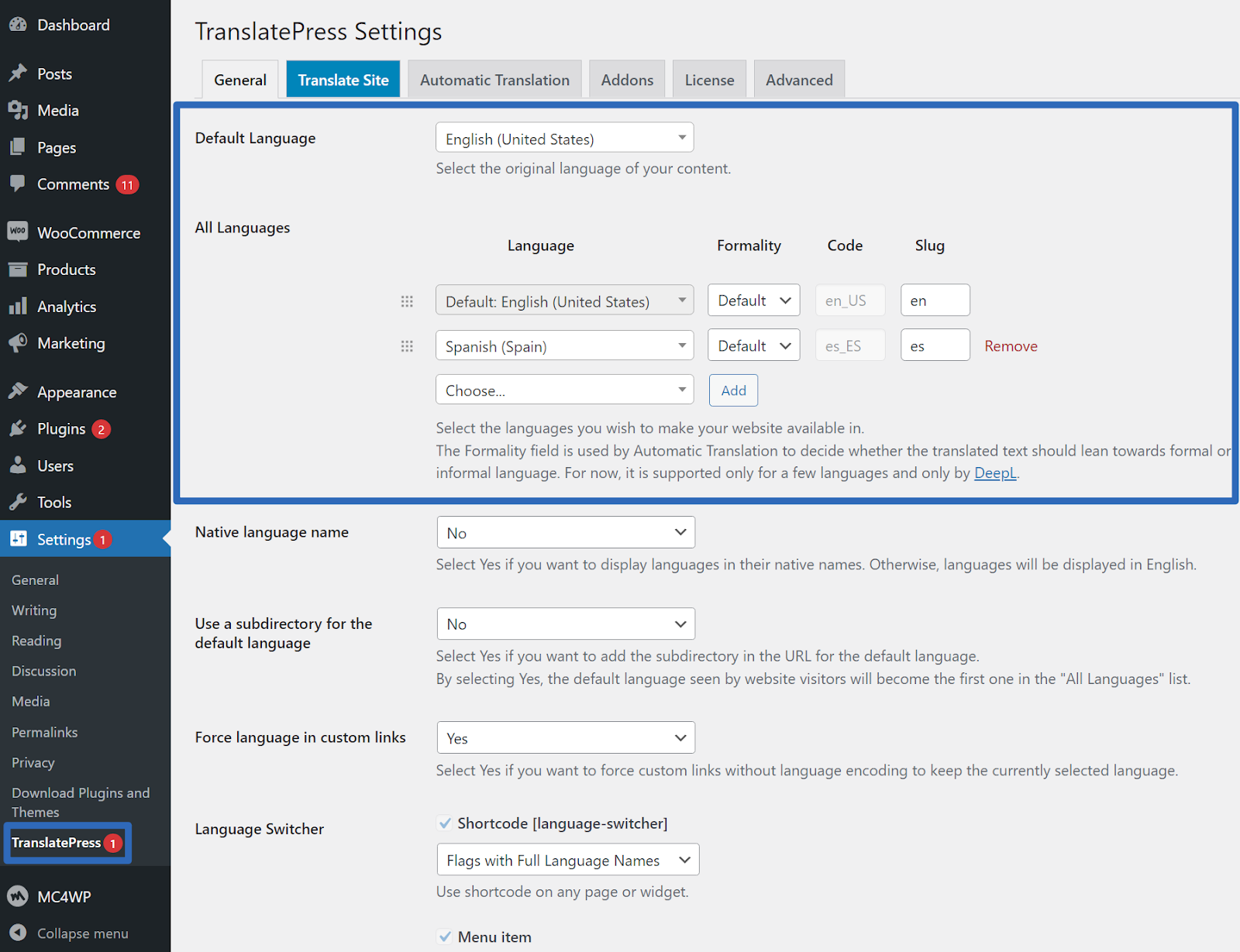Open the Writing settings submenu
Screen dimensions: 1240x952
(34, 610)
